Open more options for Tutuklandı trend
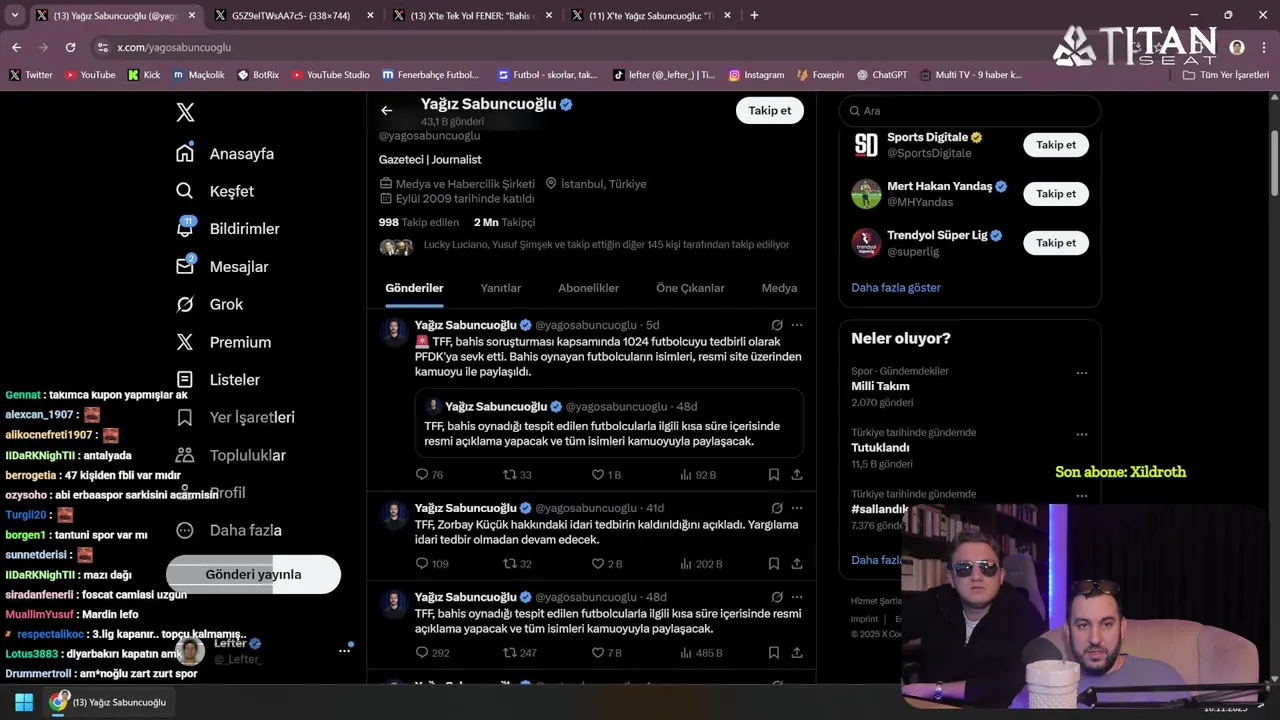The width and height of the screenshot is (1280, 720). pos(1081,435)
